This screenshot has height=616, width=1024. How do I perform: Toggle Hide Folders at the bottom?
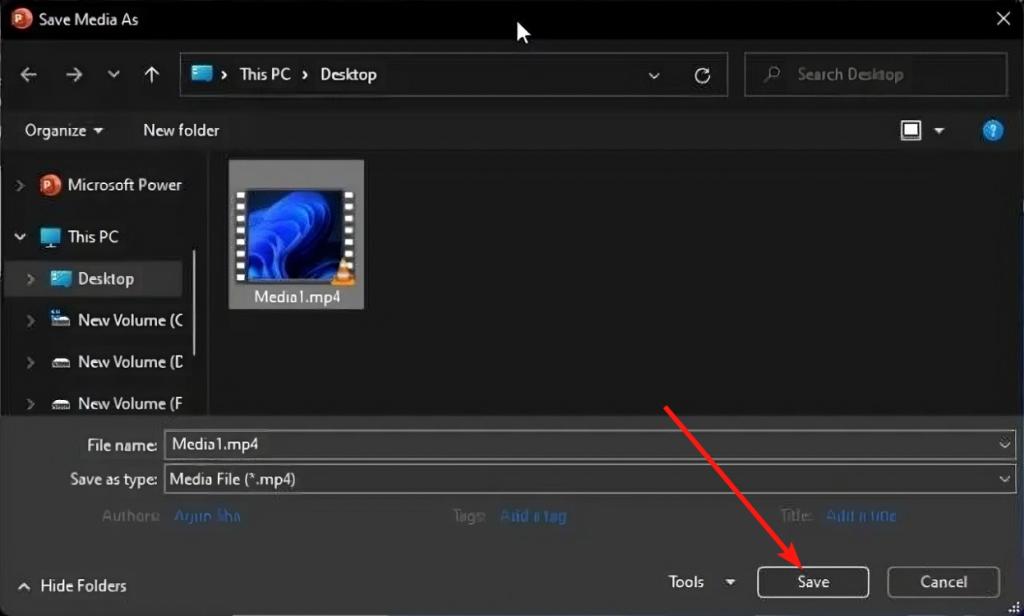pos(70,585)
